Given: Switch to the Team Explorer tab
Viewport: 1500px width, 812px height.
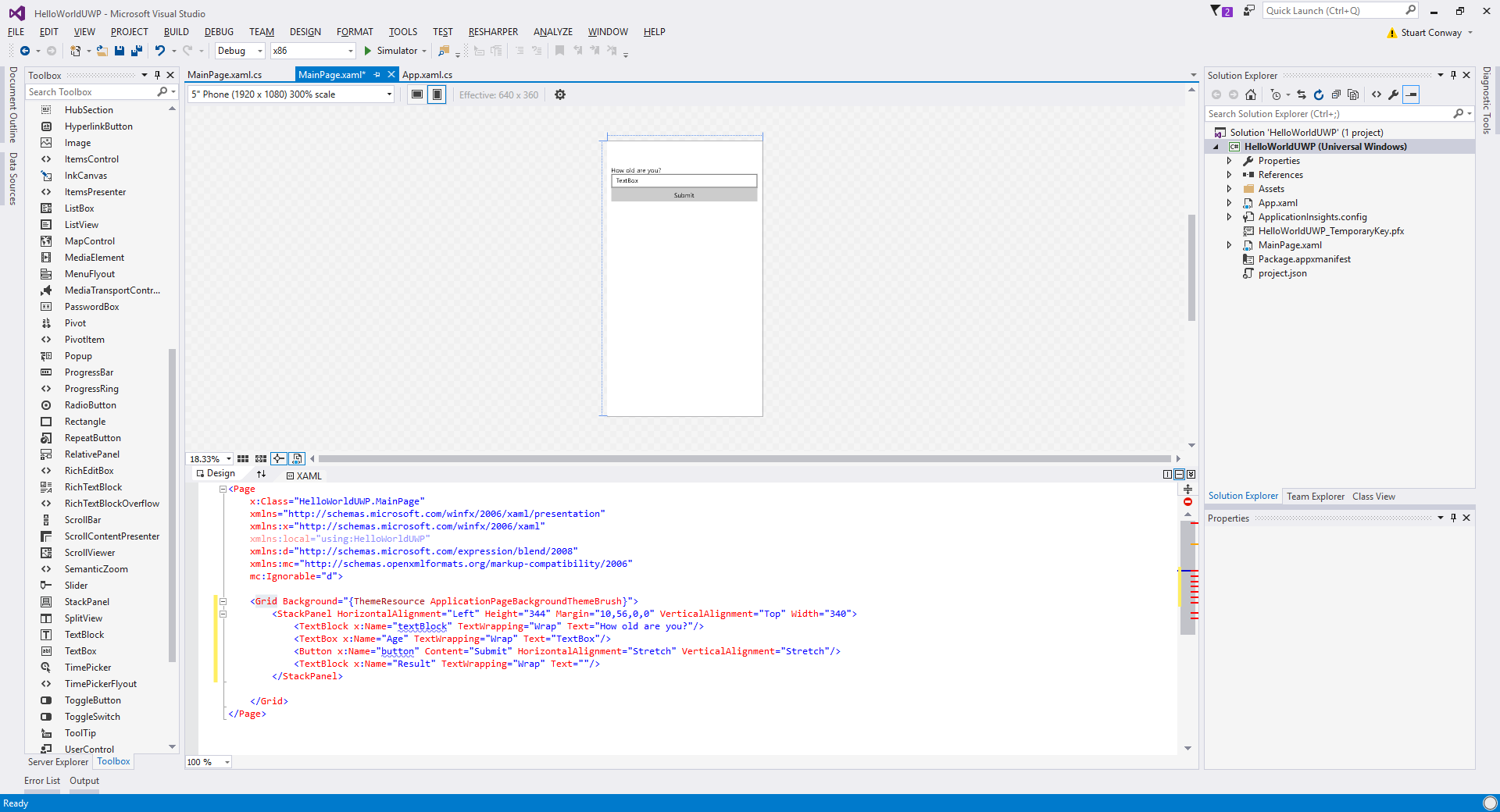Looking at the screenshot, I should [1316, 497].
